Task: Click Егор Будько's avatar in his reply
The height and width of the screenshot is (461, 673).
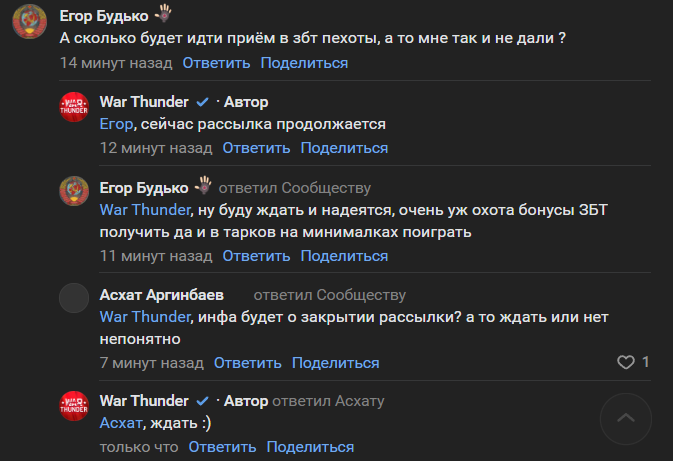Action: [x=75, y=192]
